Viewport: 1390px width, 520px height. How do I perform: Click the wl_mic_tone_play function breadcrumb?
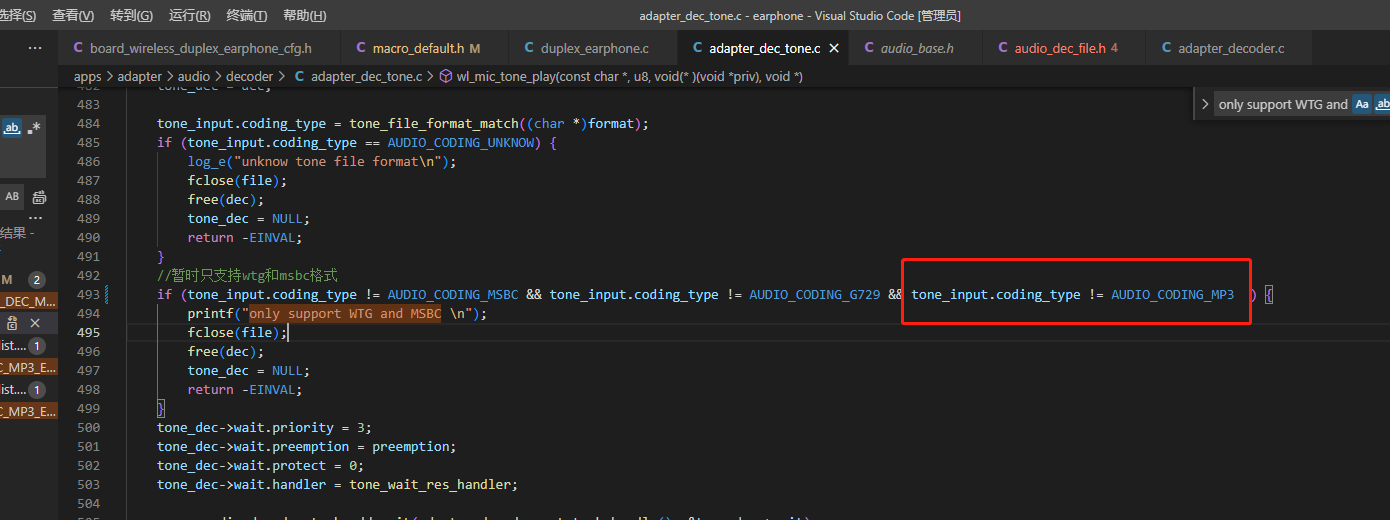[620, 76]
